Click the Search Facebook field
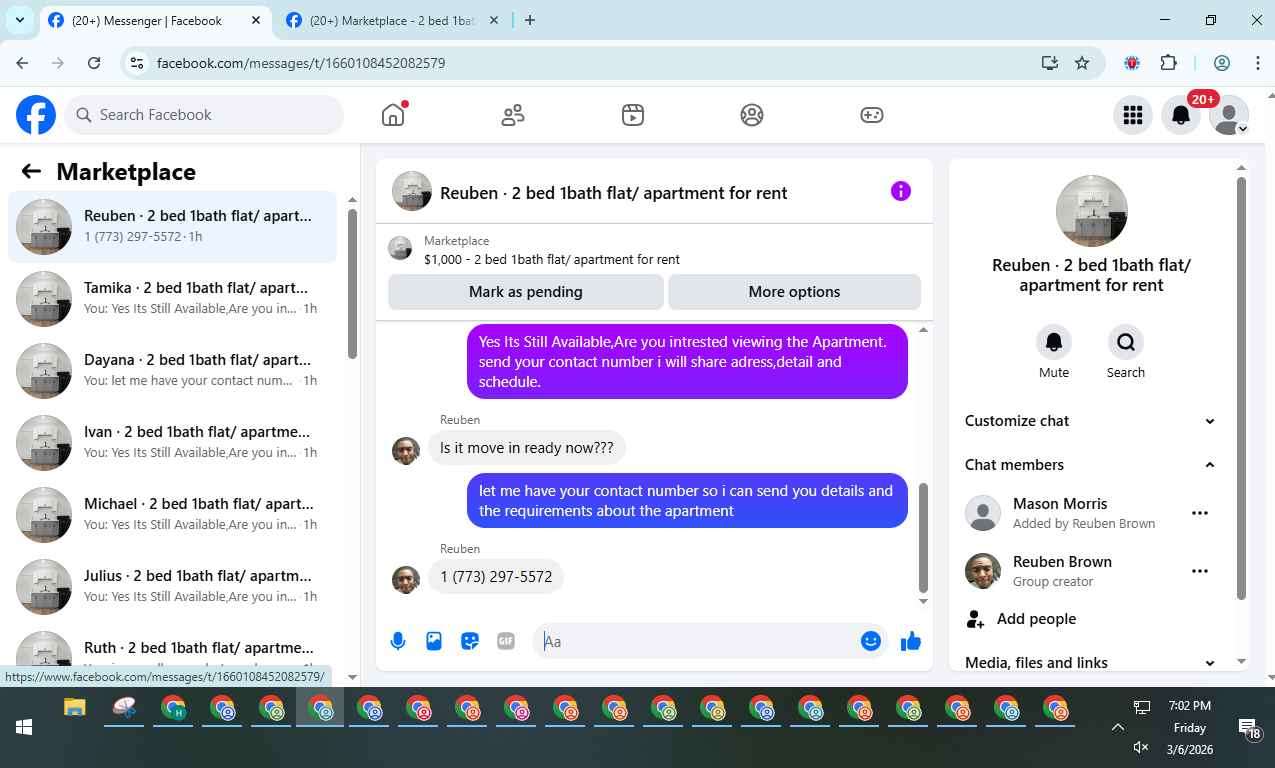 [204, 115]
